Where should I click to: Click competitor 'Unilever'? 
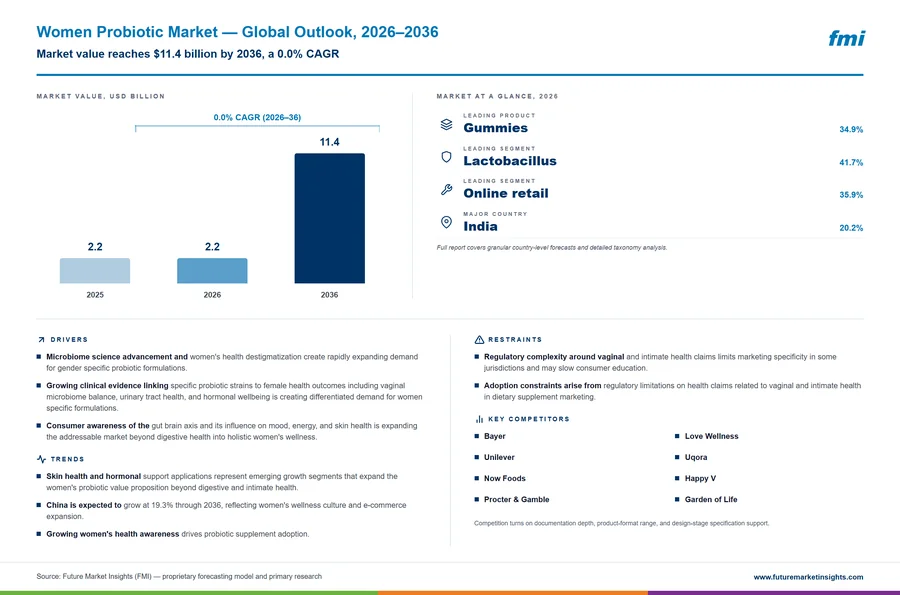pos(499,457)
